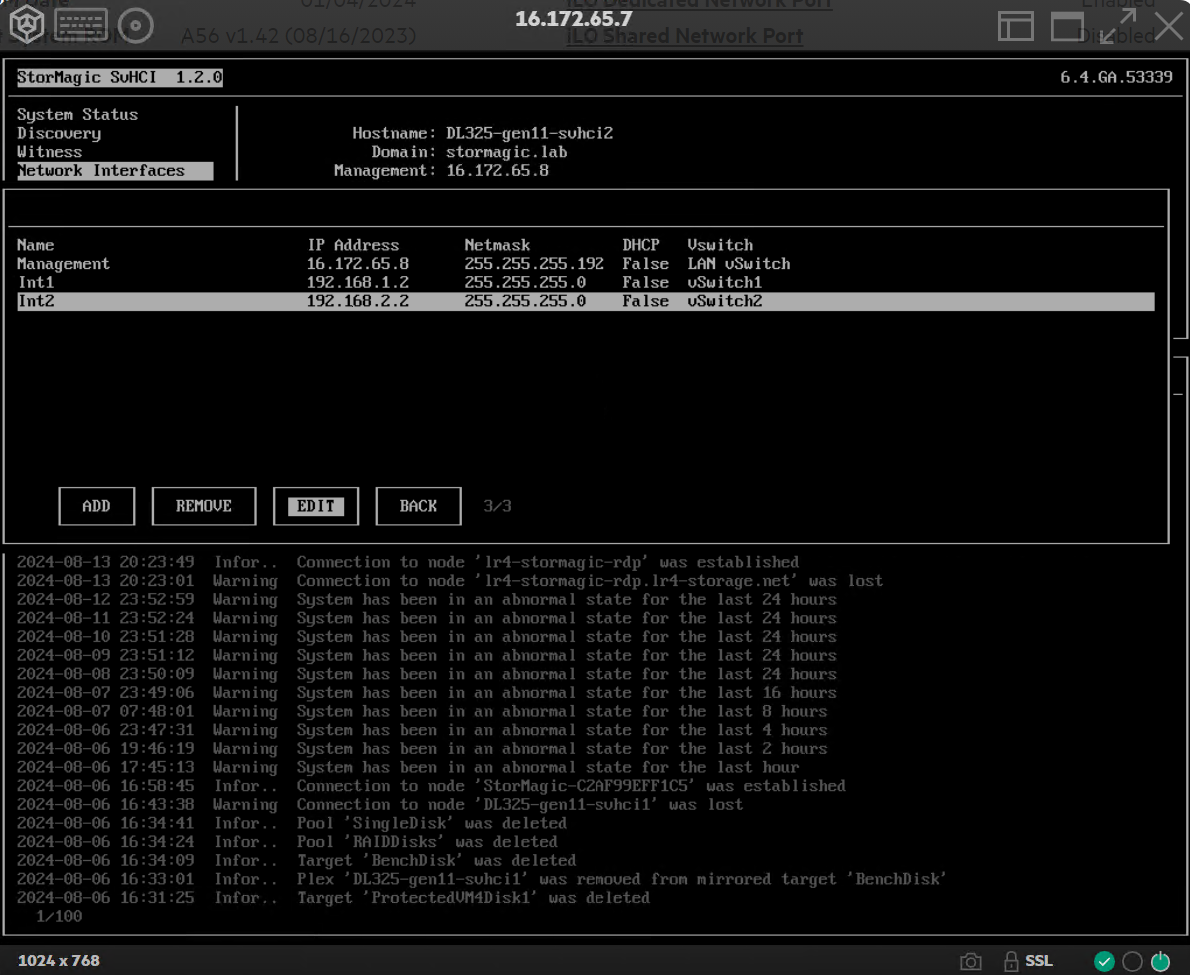Click the build number 6.4.GA.53339
The image size is (1190, 975).
coord(1116,77)
